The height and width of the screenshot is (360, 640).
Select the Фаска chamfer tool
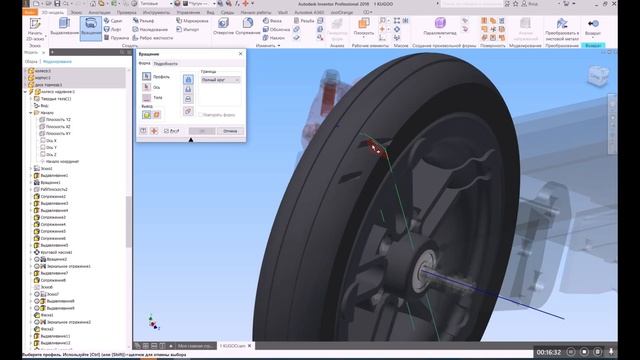(x=272, y=20)
